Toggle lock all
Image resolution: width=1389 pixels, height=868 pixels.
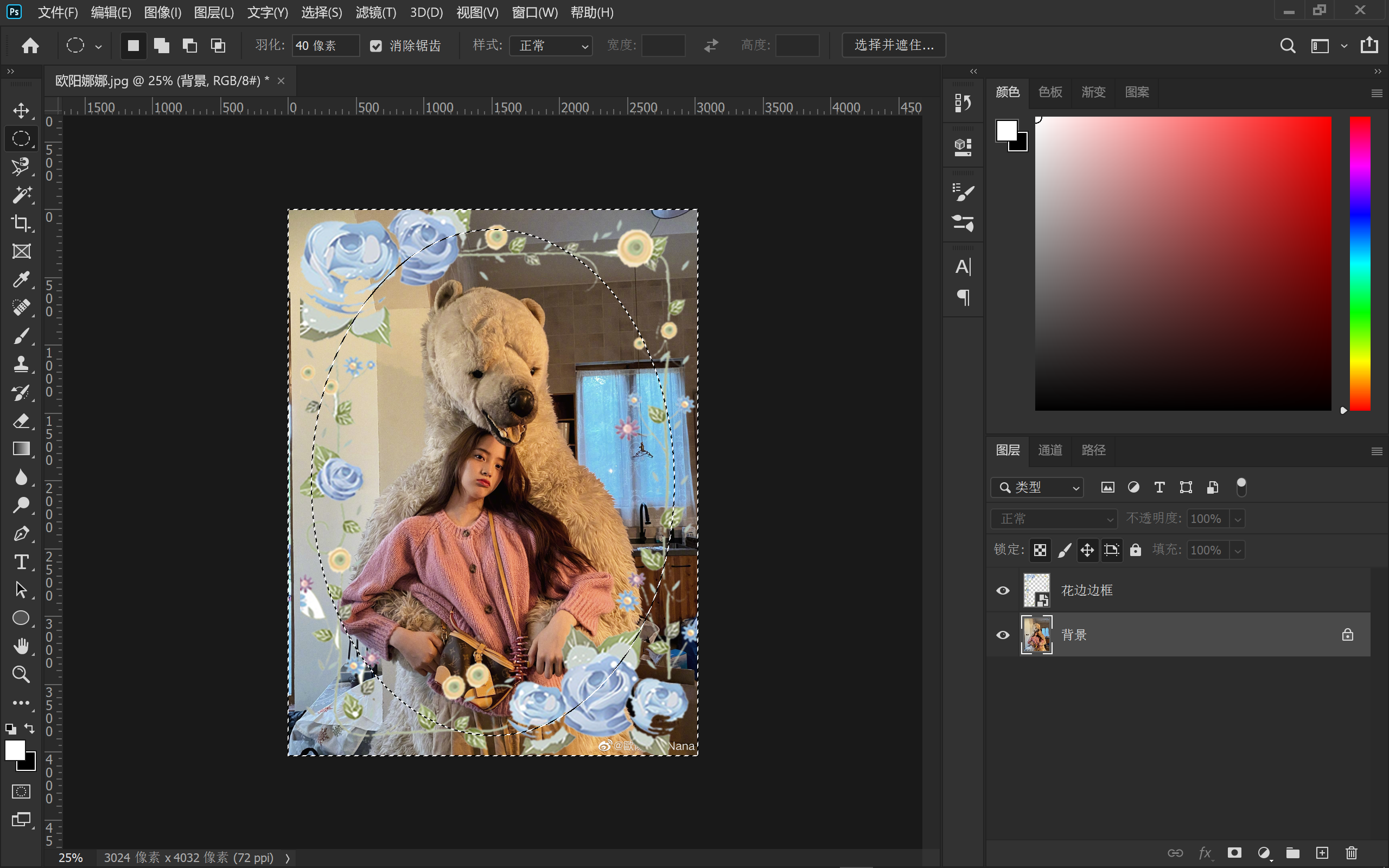pos(1135,550)
